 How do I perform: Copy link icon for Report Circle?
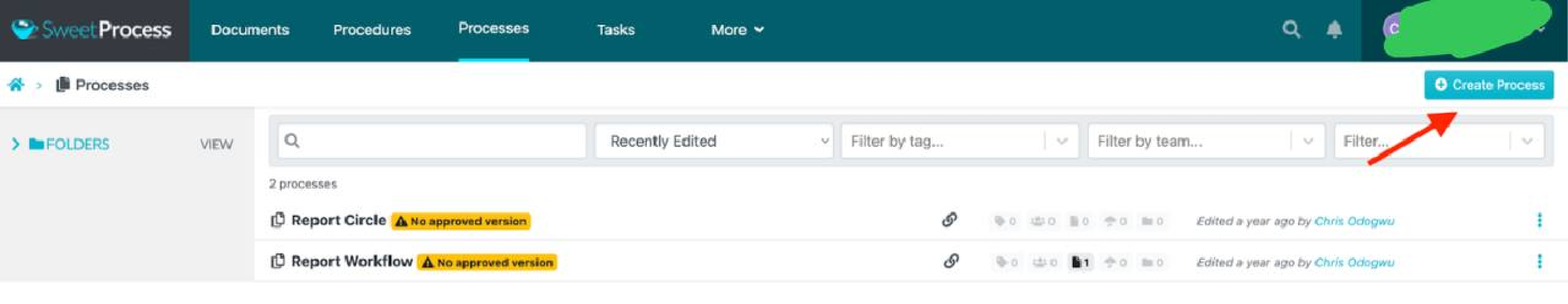(x=950, y=219)
